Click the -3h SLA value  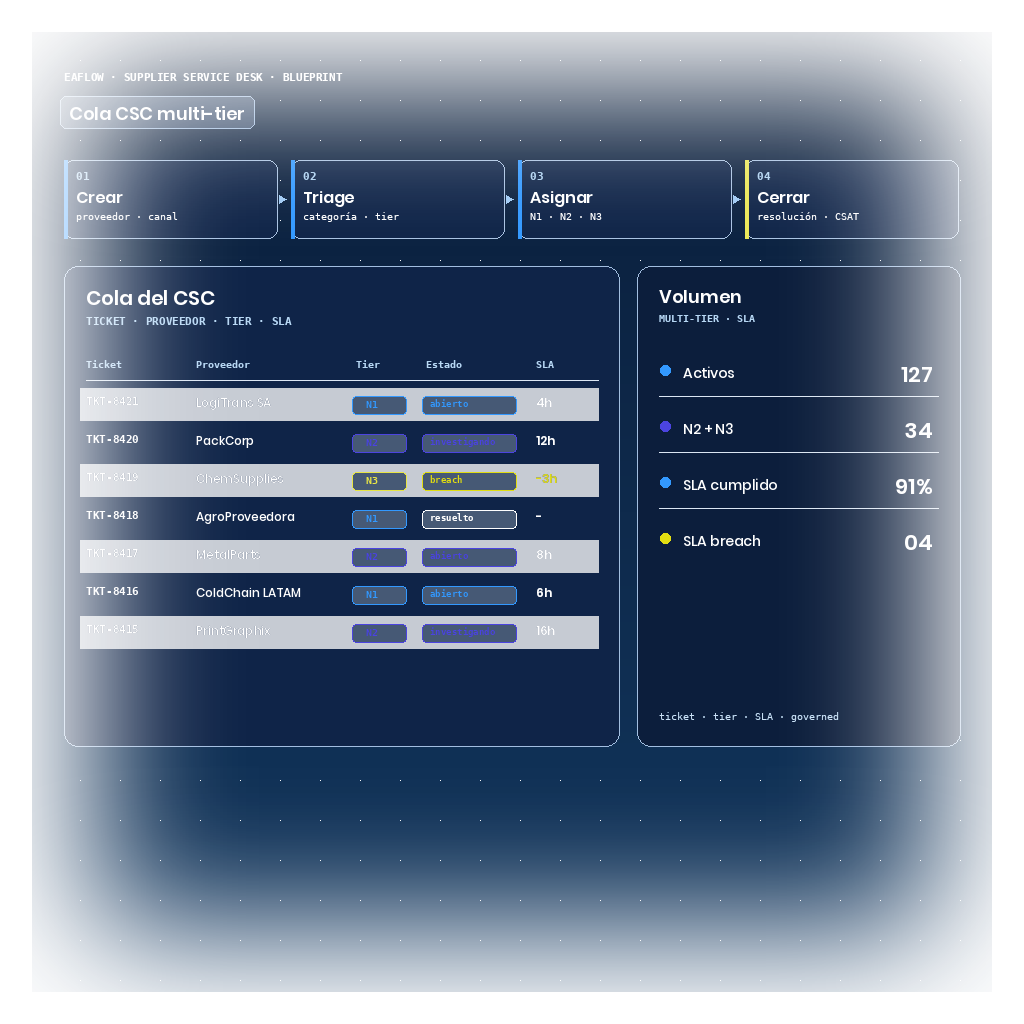[546, 479]
